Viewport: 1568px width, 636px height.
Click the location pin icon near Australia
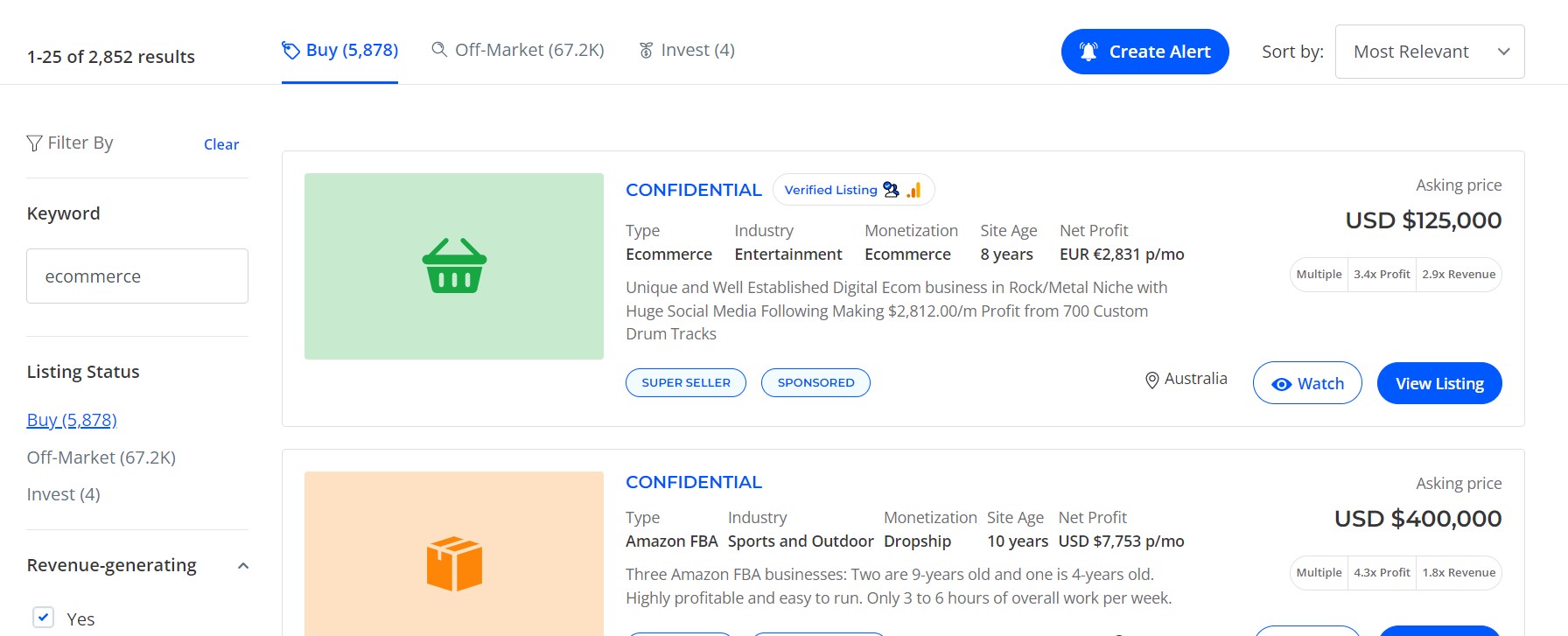click(1152, 380)
